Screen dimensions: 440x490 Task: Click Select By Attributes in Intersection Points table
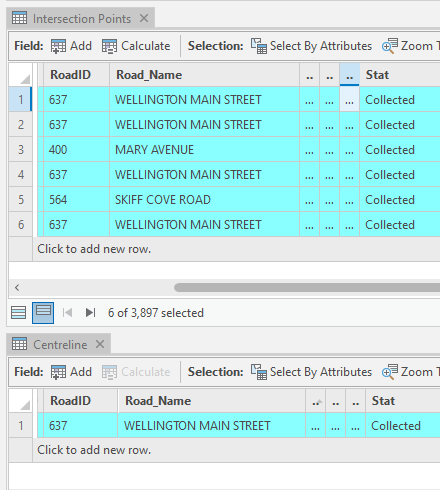[311, 46]
